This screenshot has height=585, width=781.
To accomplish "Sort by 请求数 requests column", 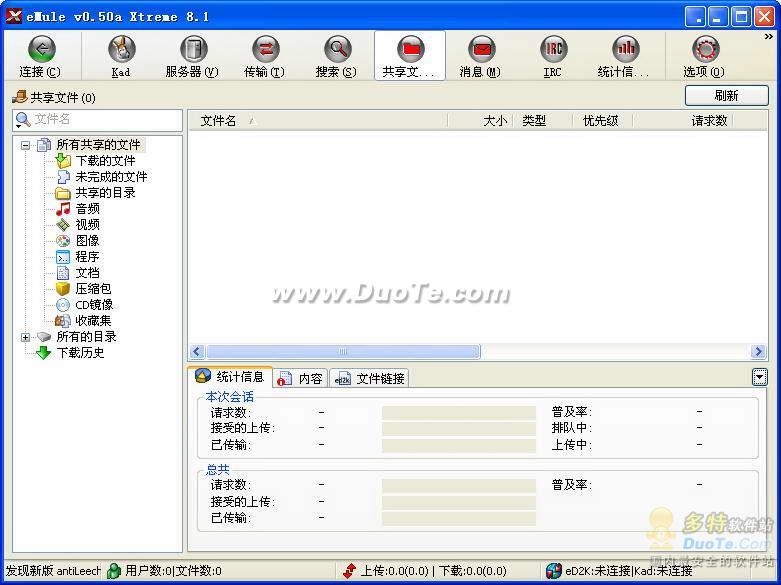I will pyautogui.click(x=683, y=121).
